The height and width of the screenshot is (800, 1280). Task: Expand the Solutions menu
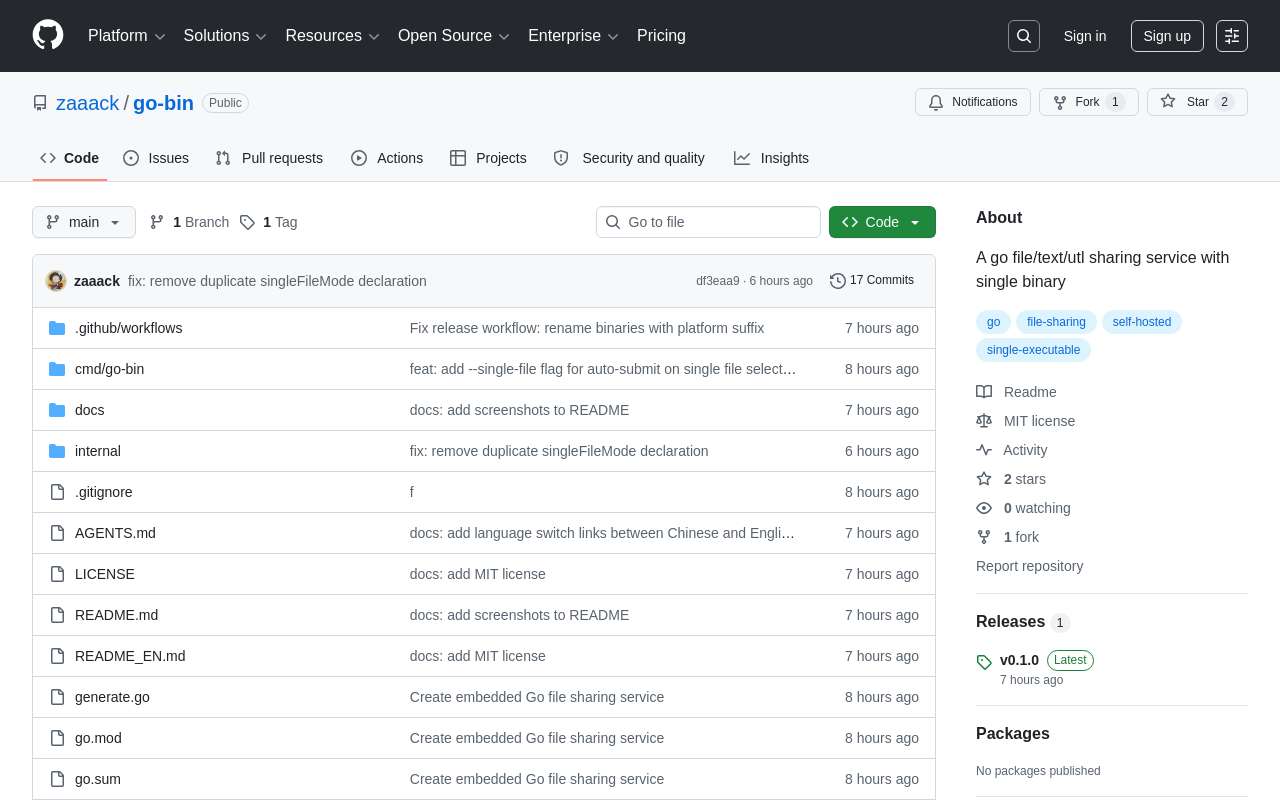[225, 36]
